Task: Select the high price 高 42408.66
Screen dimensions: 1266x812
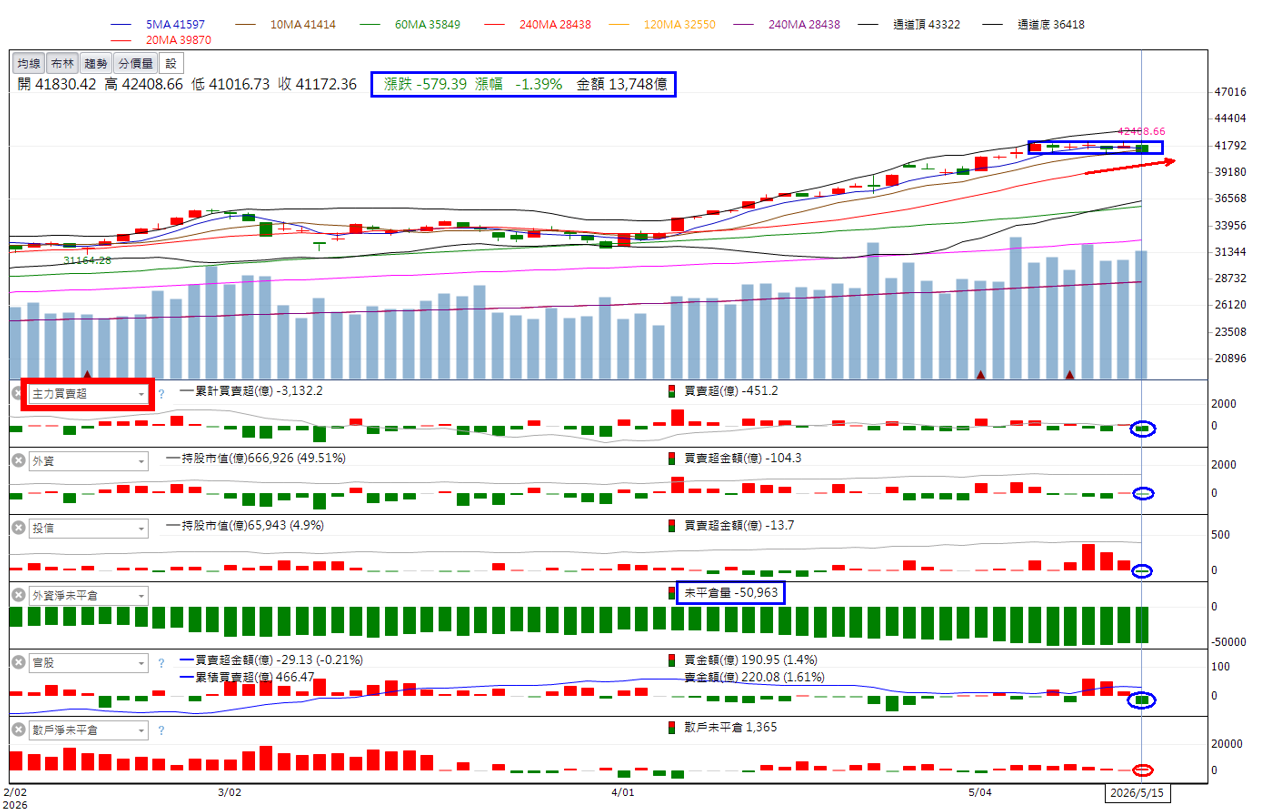Action: pos(143,85)
